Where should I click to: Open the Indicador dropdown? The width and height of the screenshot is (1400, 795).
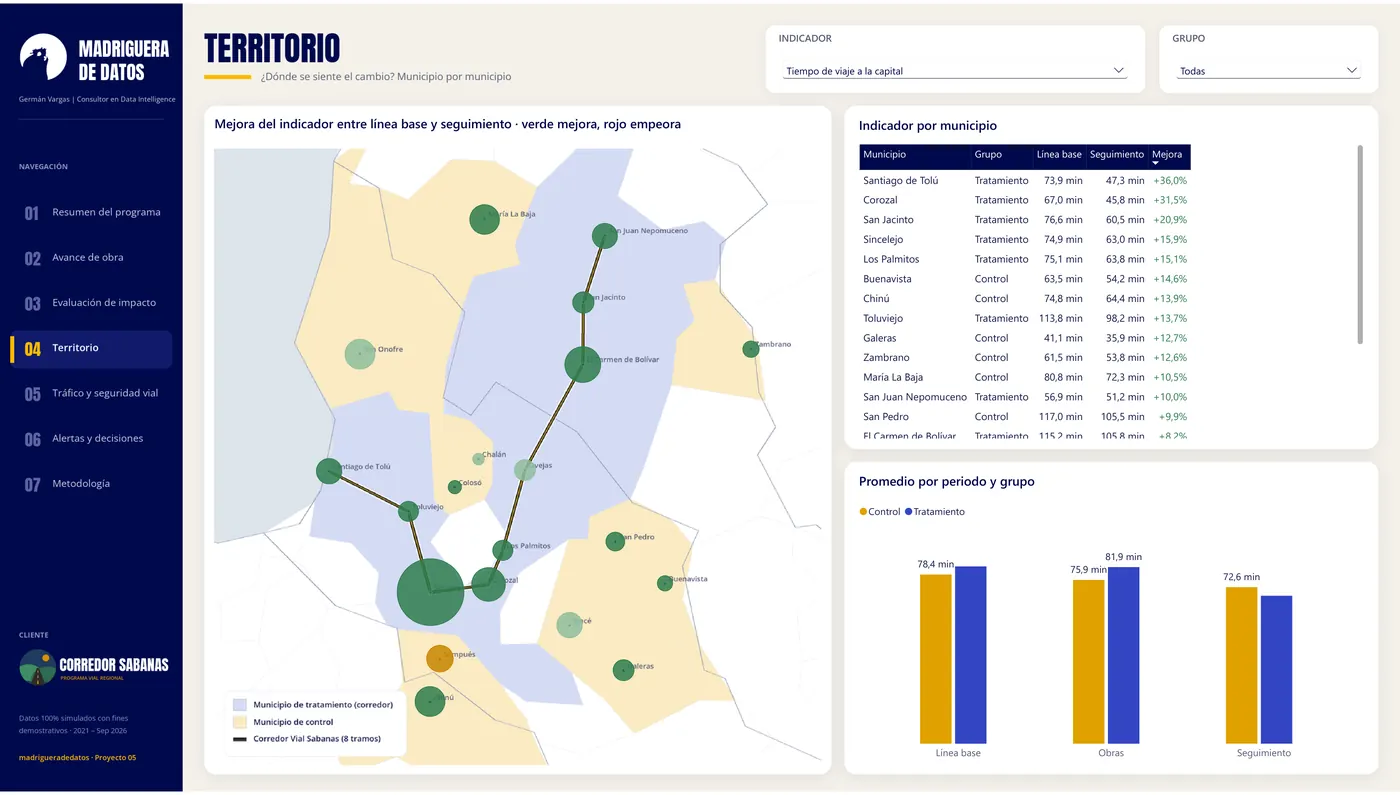(x=956, y=71)
